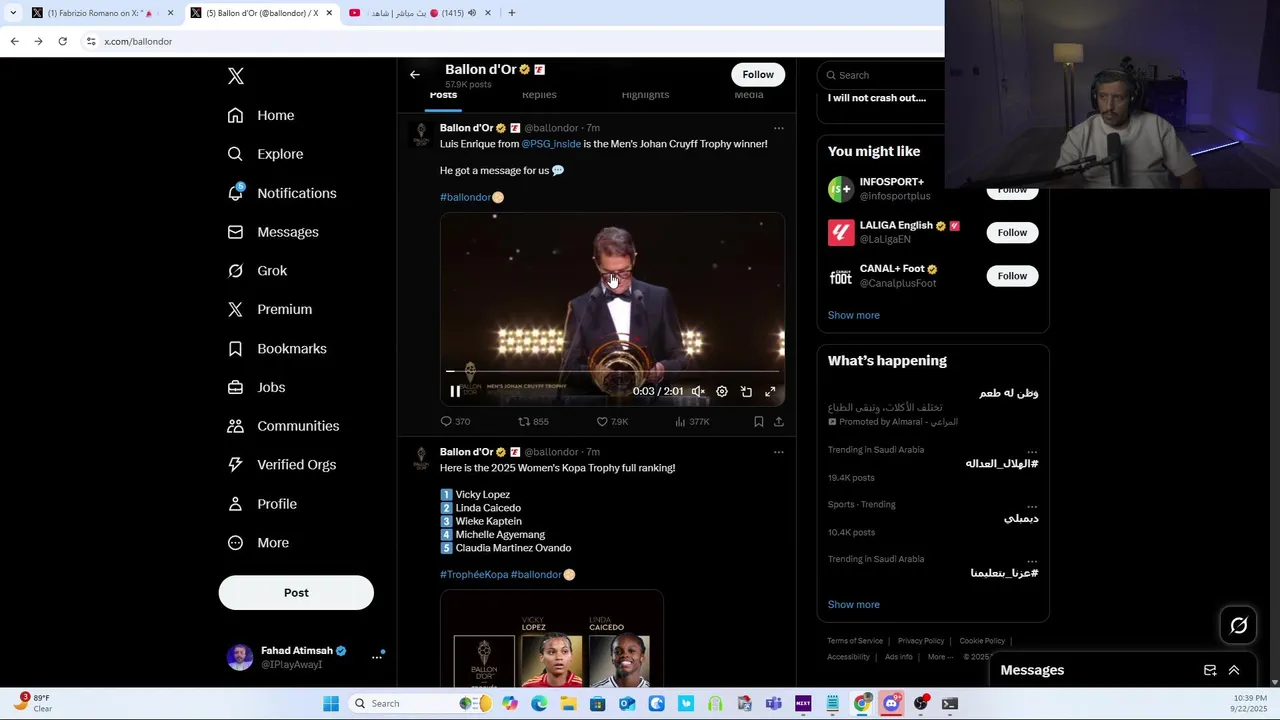The height and width of the screenshot is (720, 1280).
Task: Open more options on Kopa Trophy post
Action: click(x=778, y=452)
